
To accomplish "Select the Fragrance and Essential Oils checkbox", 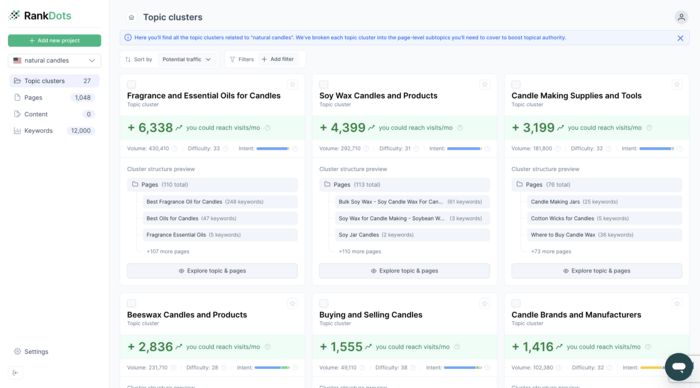I will pos(131,84).
